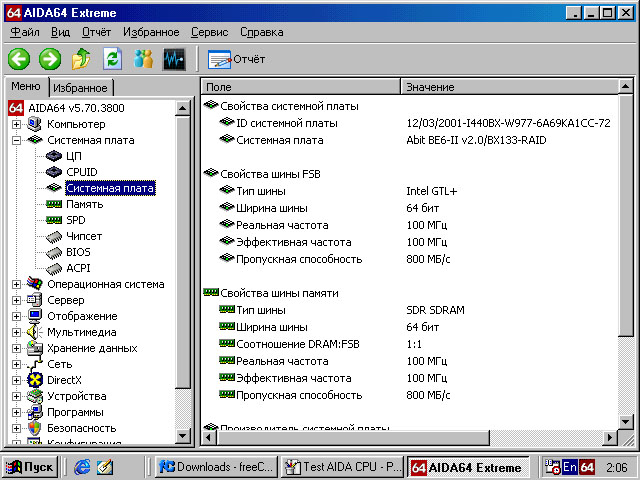Viewport: 640px width, 480px height.
Task: Click the Intel GTL+ value
Action: (431, 191)
